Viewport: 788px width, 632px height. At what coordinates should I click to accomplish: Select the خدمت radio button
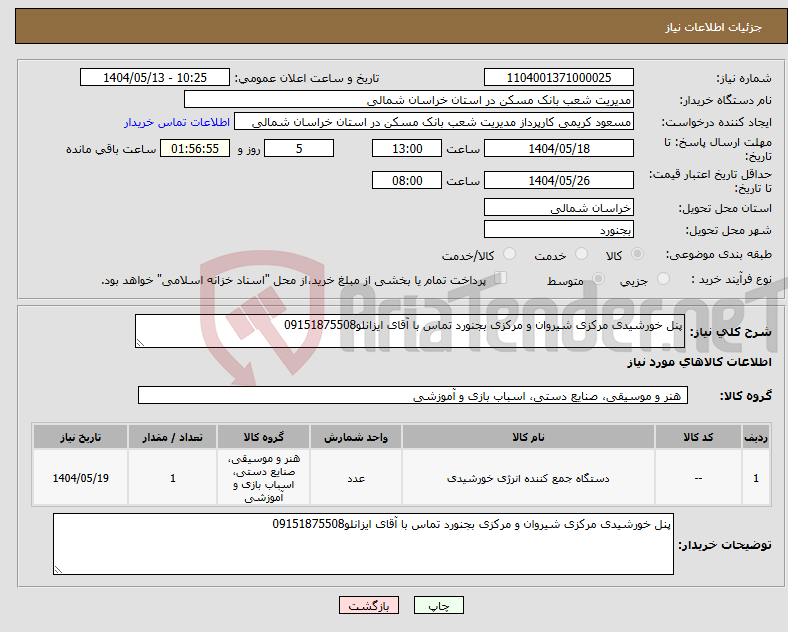click(581, 254)
